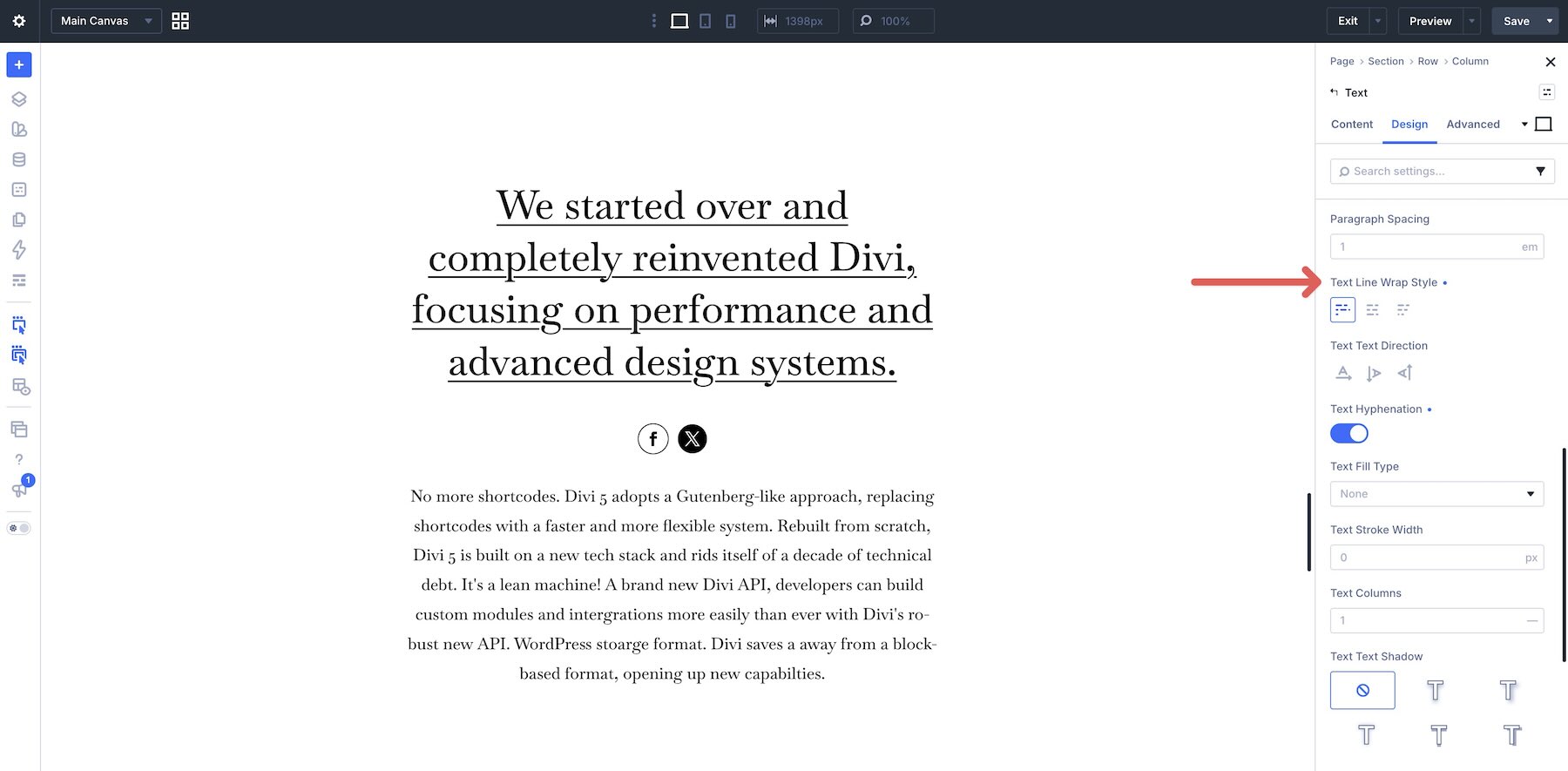Screen dimensions: 1568x771
Task: Click the back arrow next to Text
Action: (x=1334, y=92)
